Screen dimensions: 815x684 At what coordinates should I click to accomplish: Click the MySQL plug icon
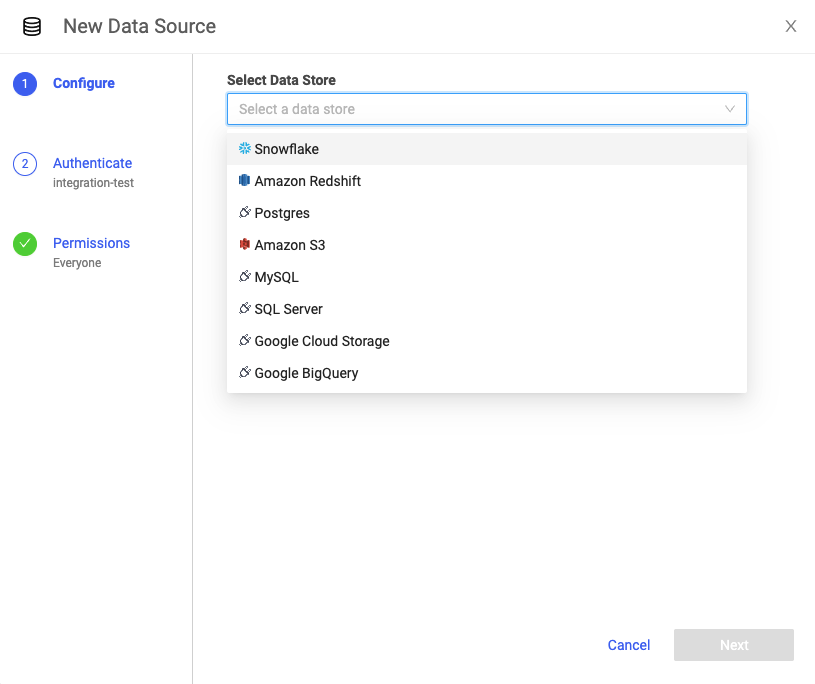click(245, 277)
